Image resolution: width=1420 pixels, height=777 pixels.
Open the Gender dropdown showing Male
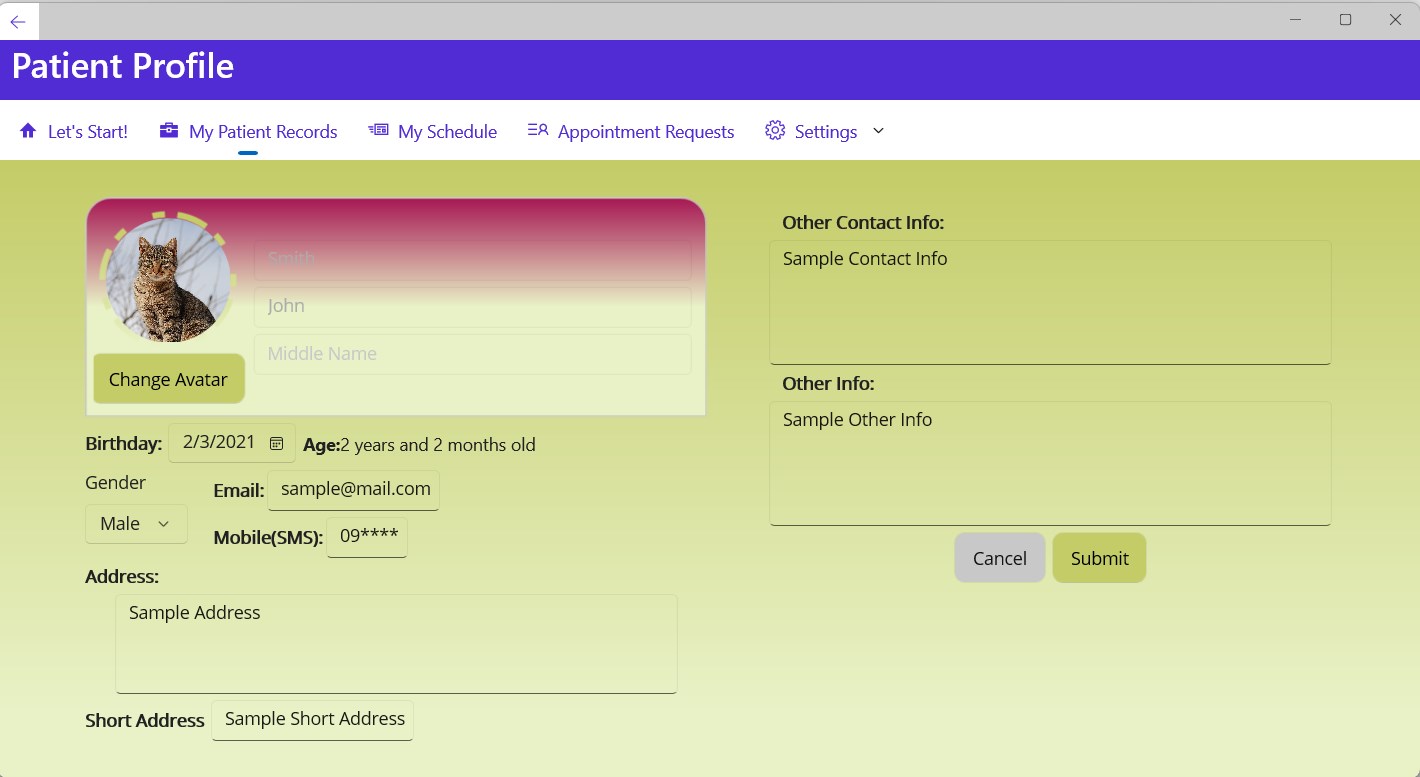click(135, 523)
